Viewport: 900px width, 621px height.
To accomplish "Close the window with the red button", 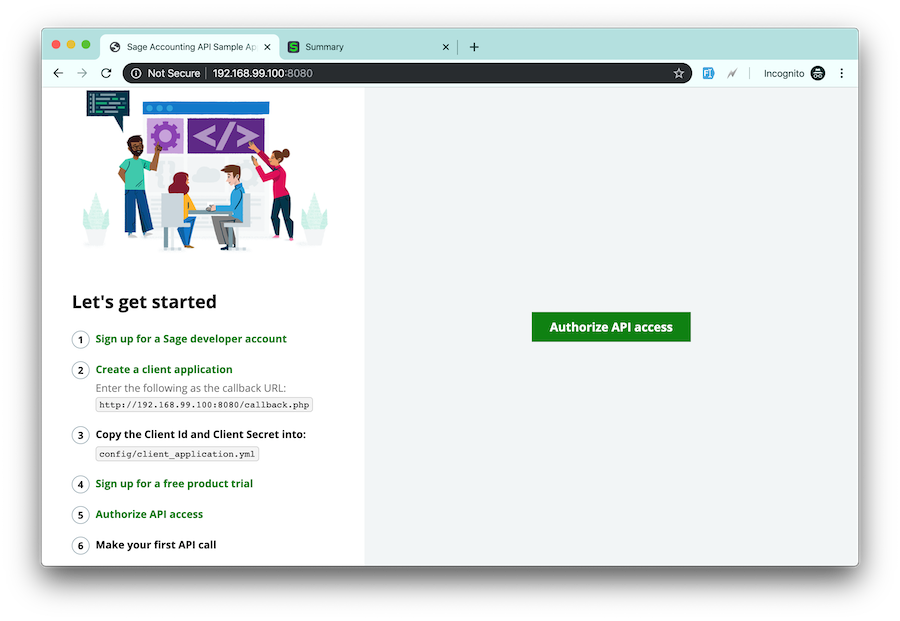I will tap(56, 44).
